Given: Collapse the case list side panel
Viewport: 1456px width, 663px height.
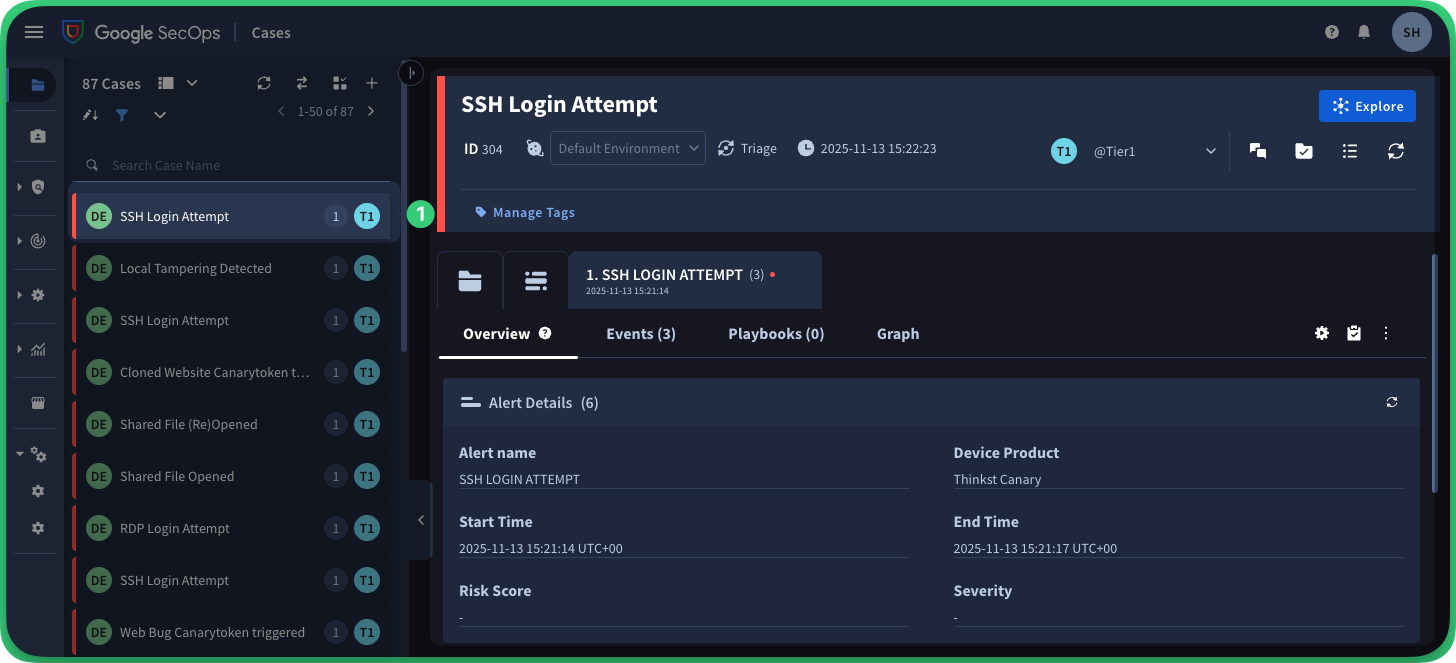Looking at the screenshot, I should pos(421,520).
